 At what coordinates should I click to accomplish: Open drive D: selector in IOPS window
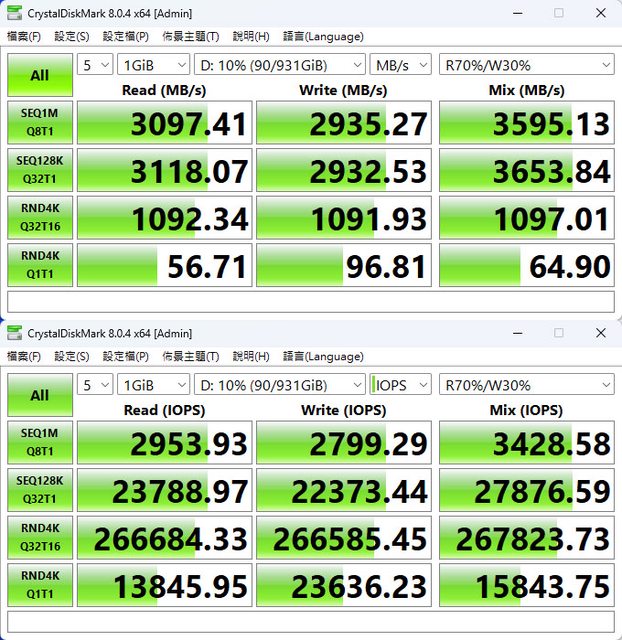pyautogui.click(x=282, y=385)
